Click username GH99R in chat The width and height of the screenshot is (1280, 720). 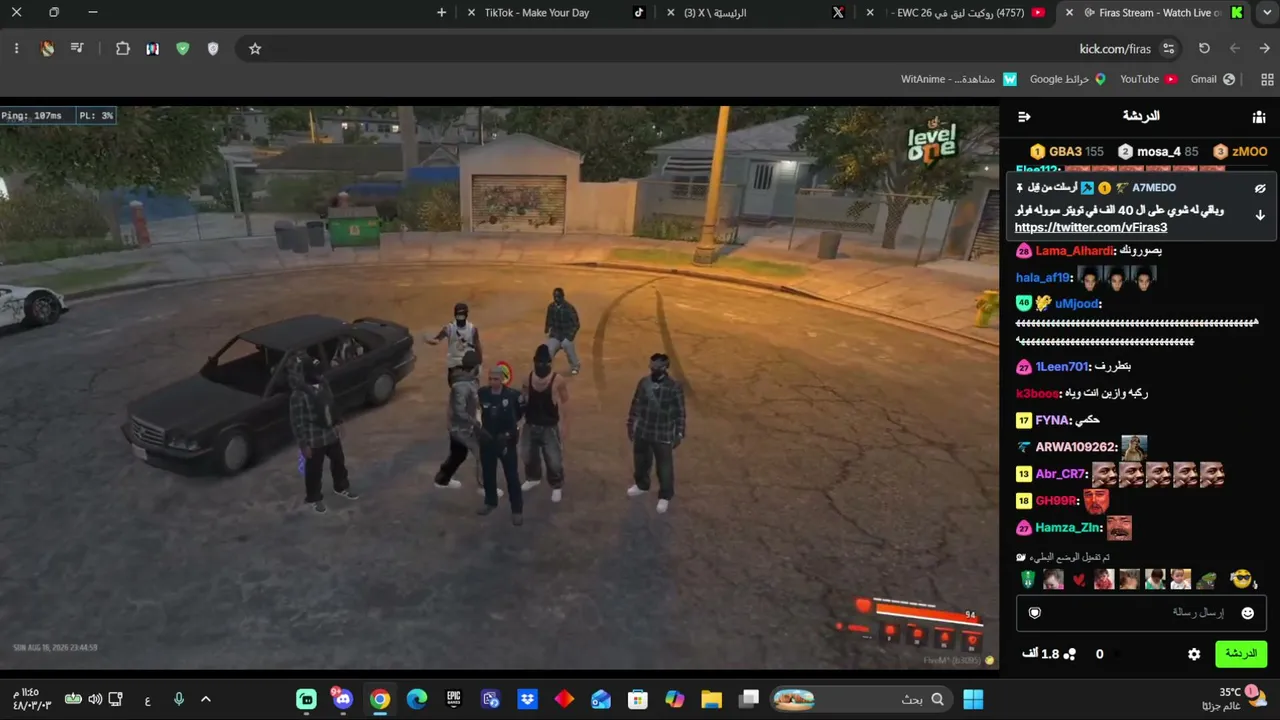point(1057,501)
